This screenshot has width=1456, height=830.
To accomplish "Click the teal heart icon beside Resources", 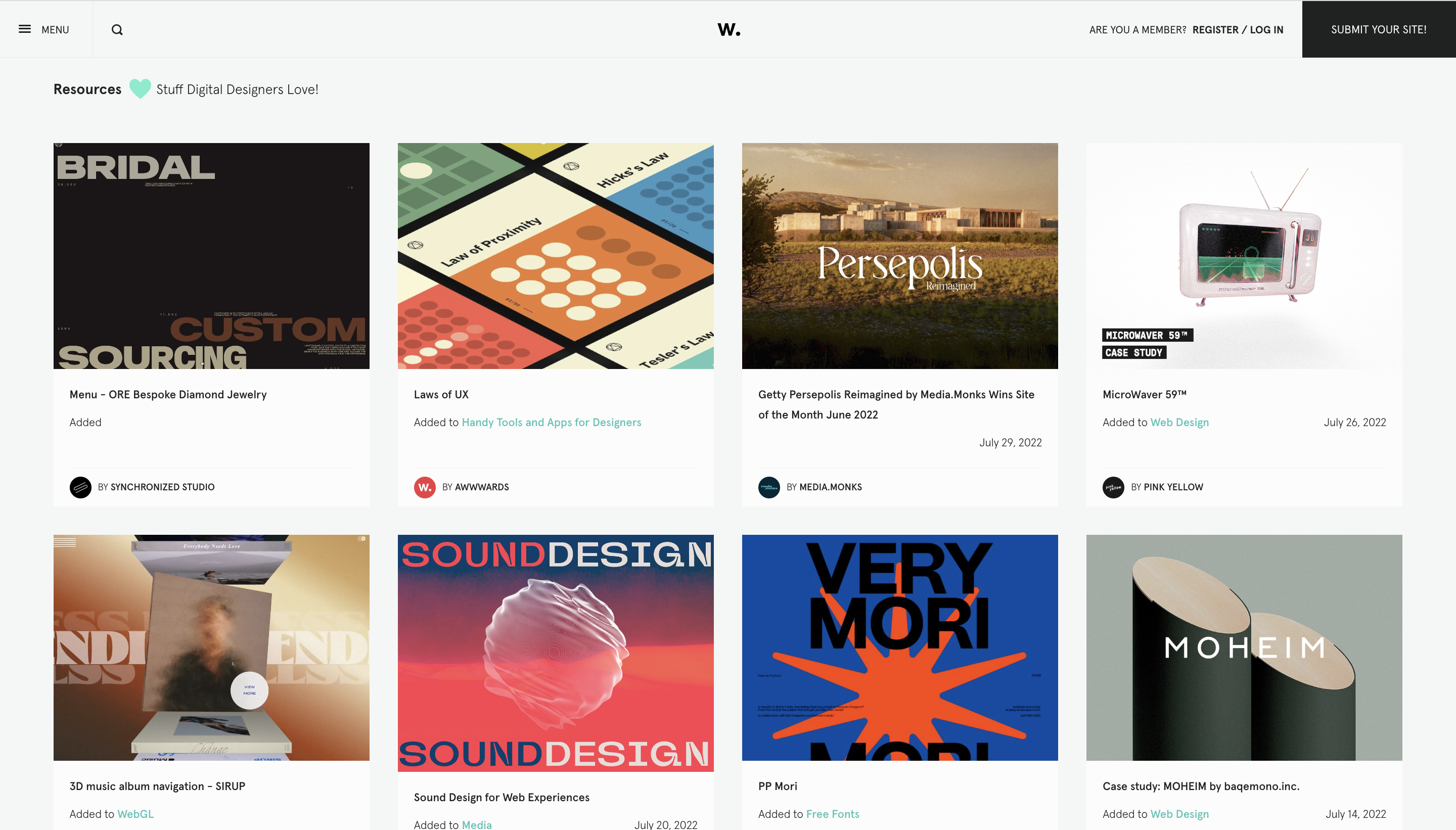I will point(140,89).
